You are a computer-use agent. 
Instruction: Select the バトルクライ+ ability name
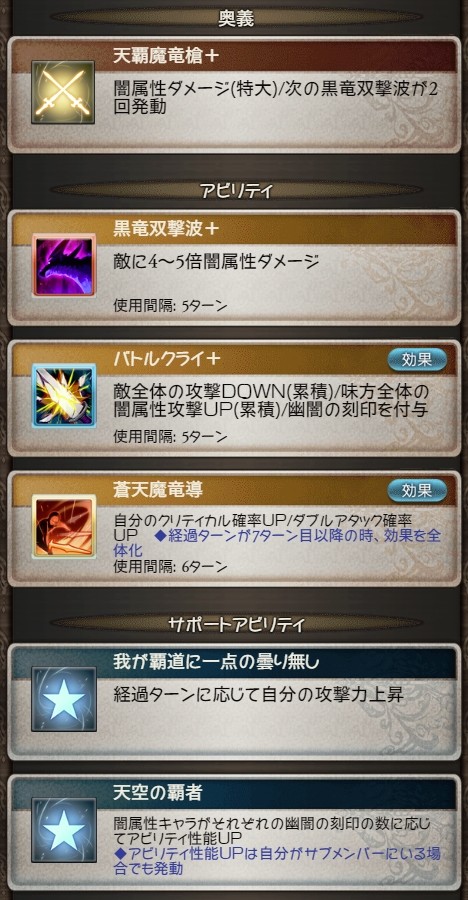[x=168, y=358]
